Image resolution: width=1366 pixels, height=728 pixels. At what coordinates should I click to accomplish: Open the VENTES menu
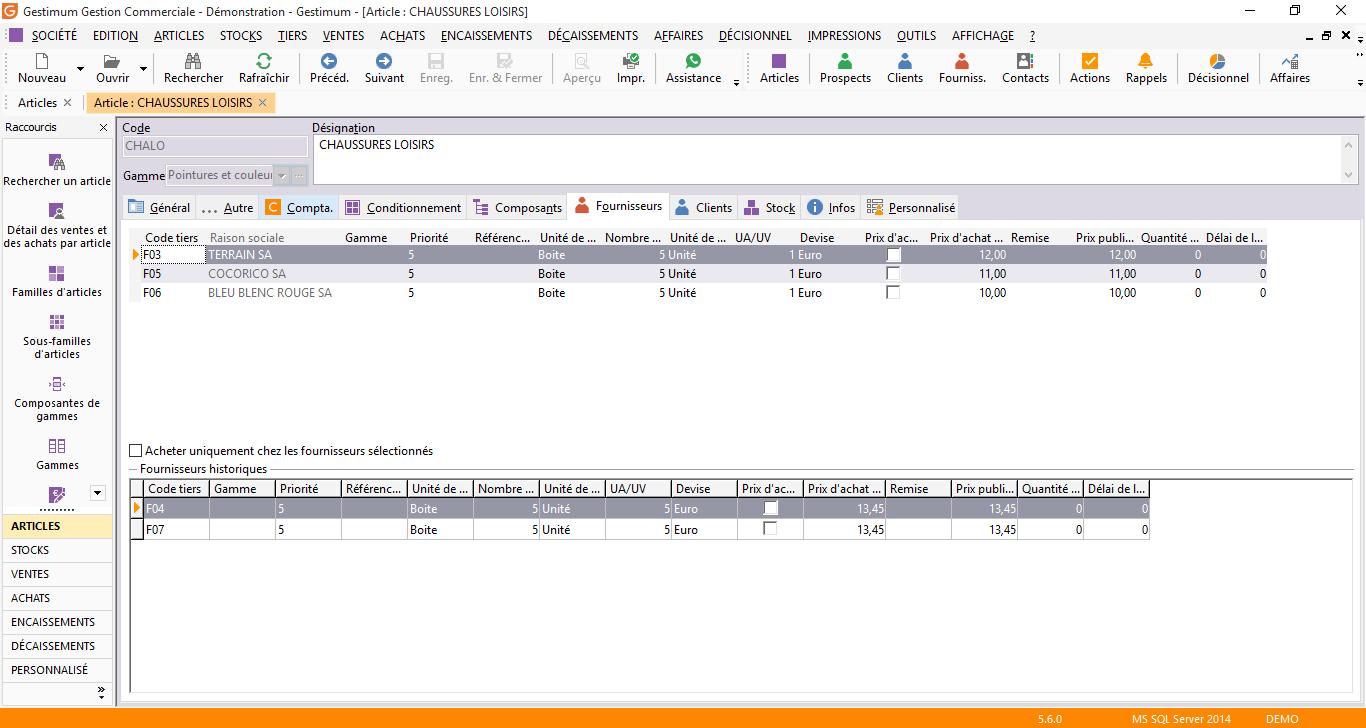pos(344,36)
